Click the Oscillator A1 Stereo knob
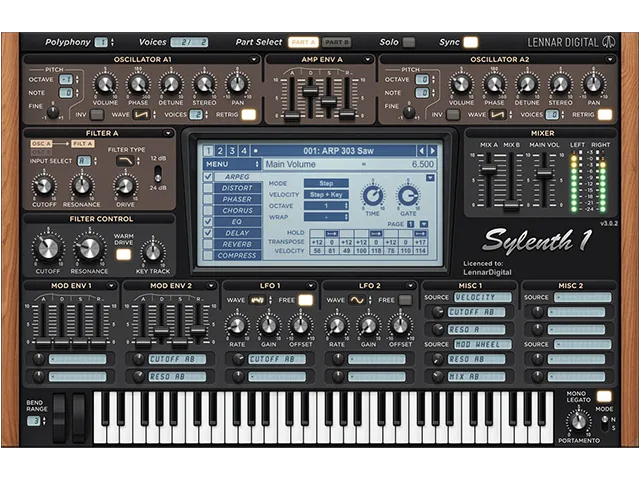The width and height of the screenshot is (640, 480). [204, 85]
